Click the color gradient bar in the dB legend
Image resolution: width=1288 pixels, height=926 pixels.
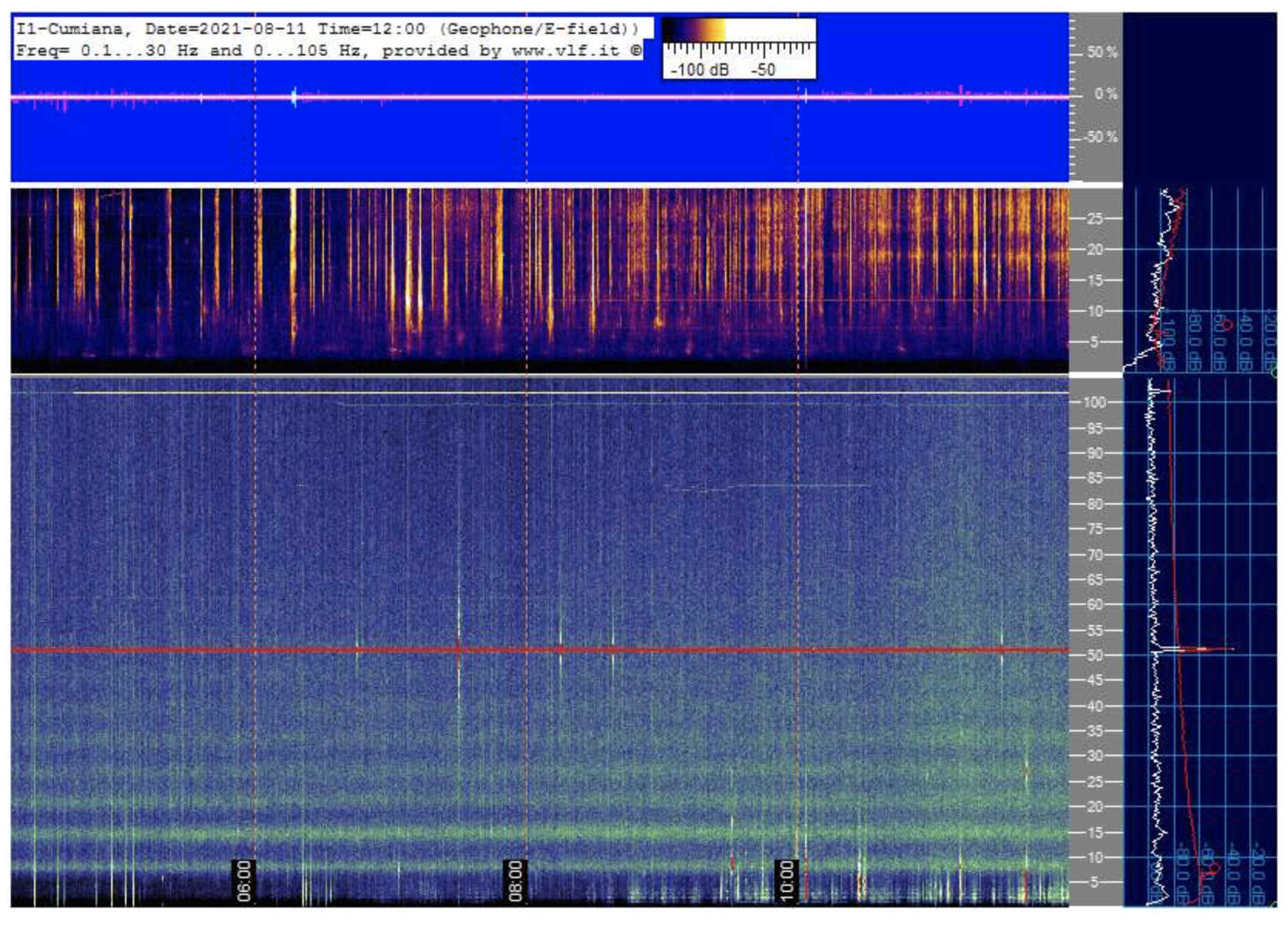point(739,31)
